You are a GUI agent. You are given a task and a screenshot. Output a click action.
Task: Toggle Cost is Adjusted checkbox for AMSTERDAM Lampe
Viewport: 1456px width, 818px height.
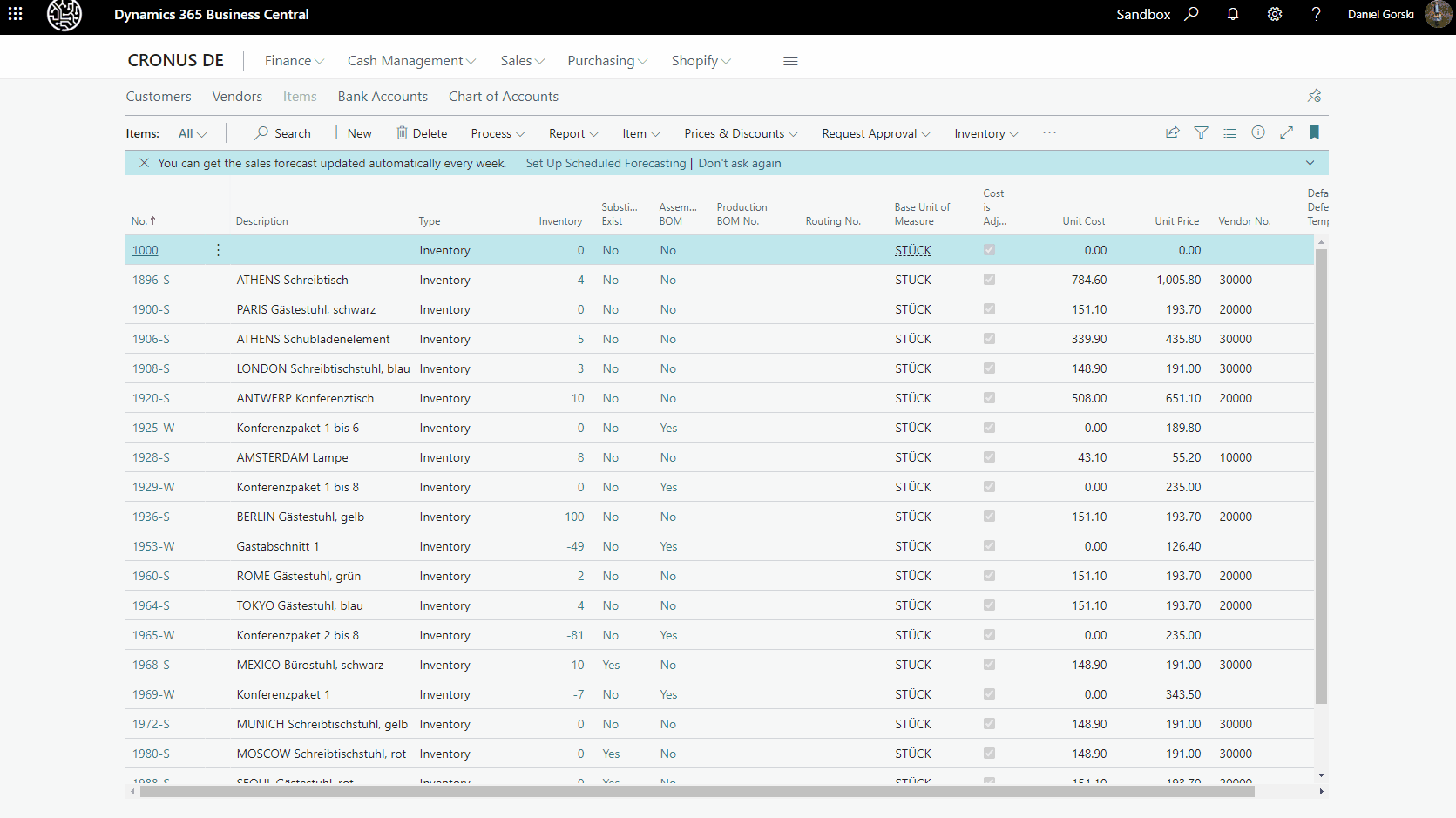[x=989, y=457]
